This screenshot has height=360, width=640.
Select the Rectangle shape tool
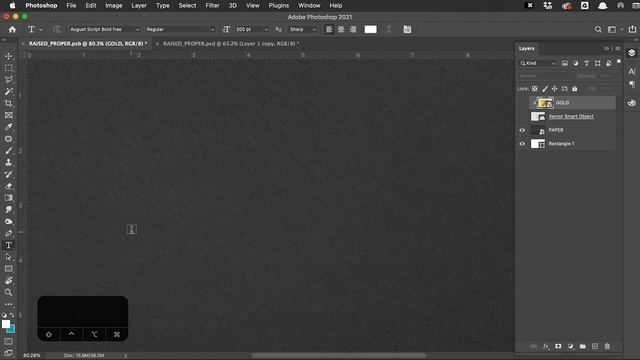(x=9, y=269)
